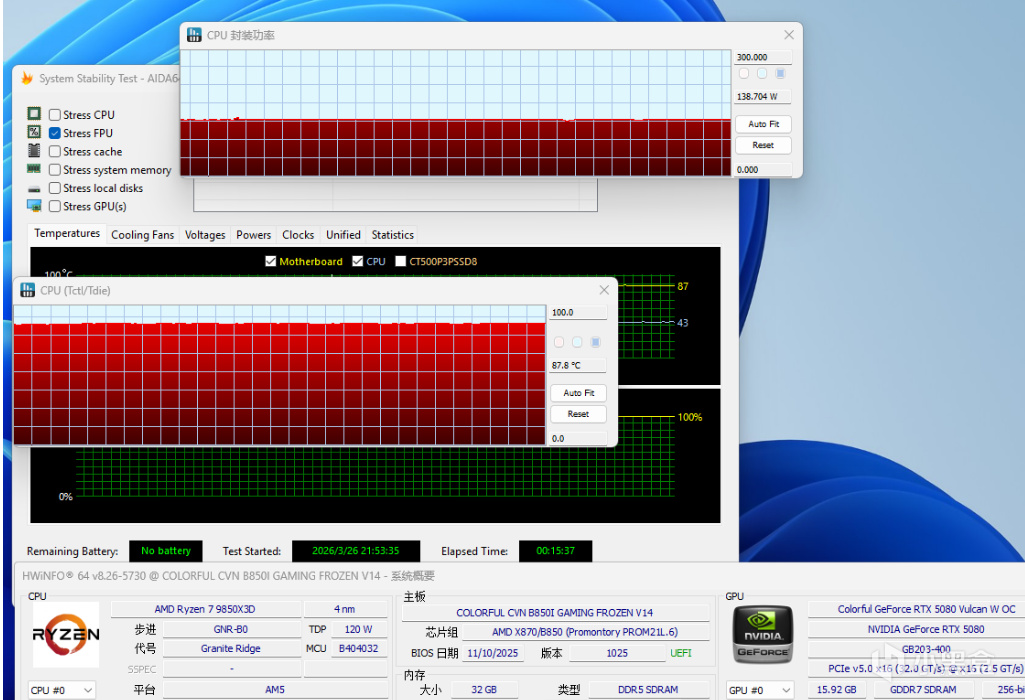Click the 0.0 minimum temperature field
This screenshot has width=1025, height=700.
579,439
